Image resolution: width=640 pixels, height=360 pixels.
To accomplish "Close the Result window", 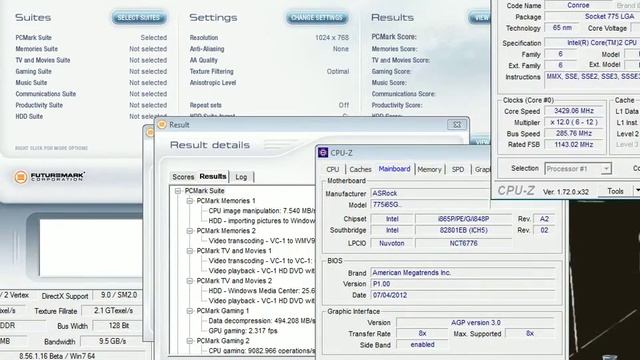I will coord(457,124).
